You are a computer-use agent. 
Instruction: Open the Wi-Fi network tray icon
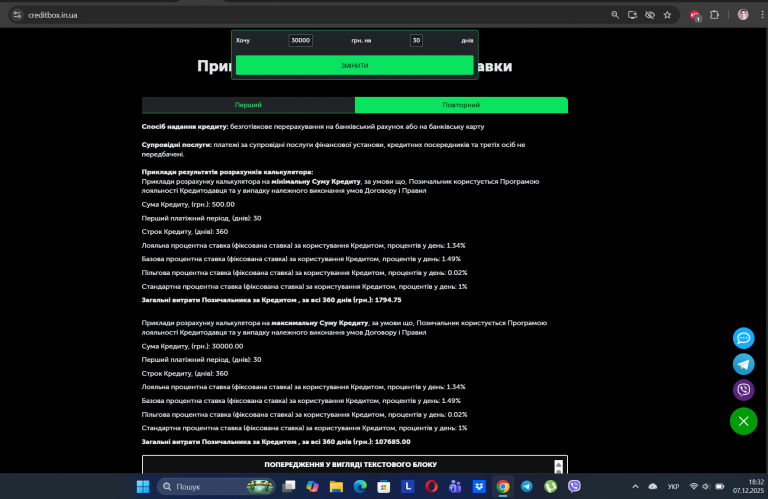point(694,486)
